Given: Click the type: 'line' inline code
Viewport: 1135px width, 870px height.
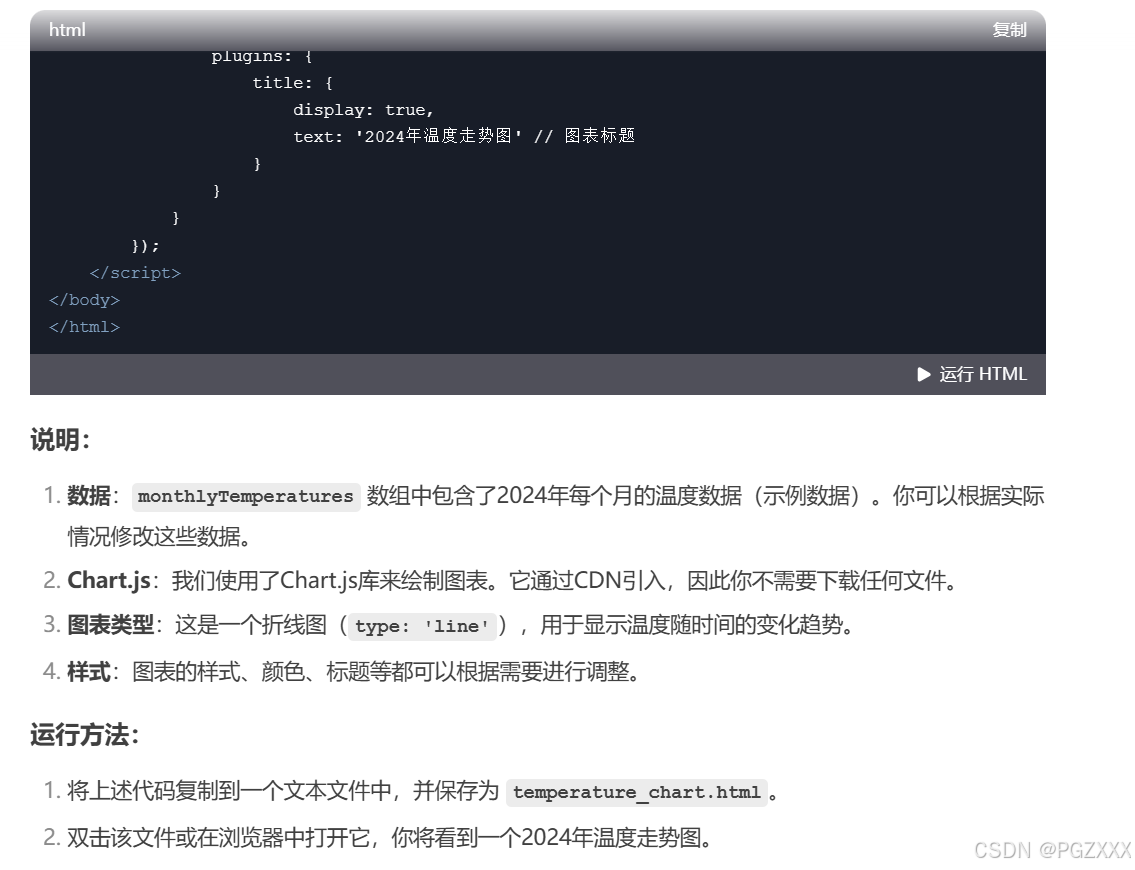Looking at the screenshot, I should (x=422, y=626).
